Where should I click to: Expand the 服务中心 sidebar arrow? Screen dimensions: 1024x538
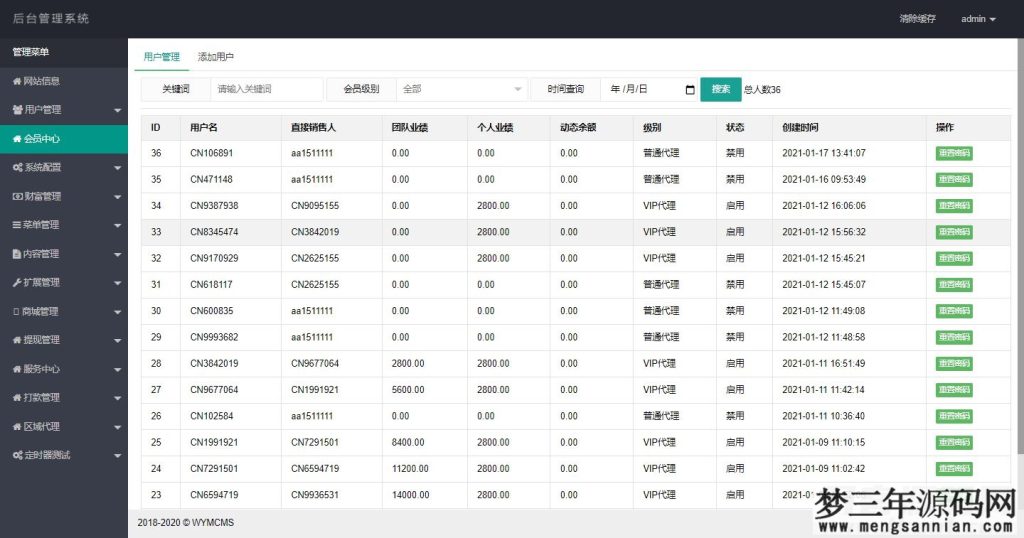[x=118, y=370]
